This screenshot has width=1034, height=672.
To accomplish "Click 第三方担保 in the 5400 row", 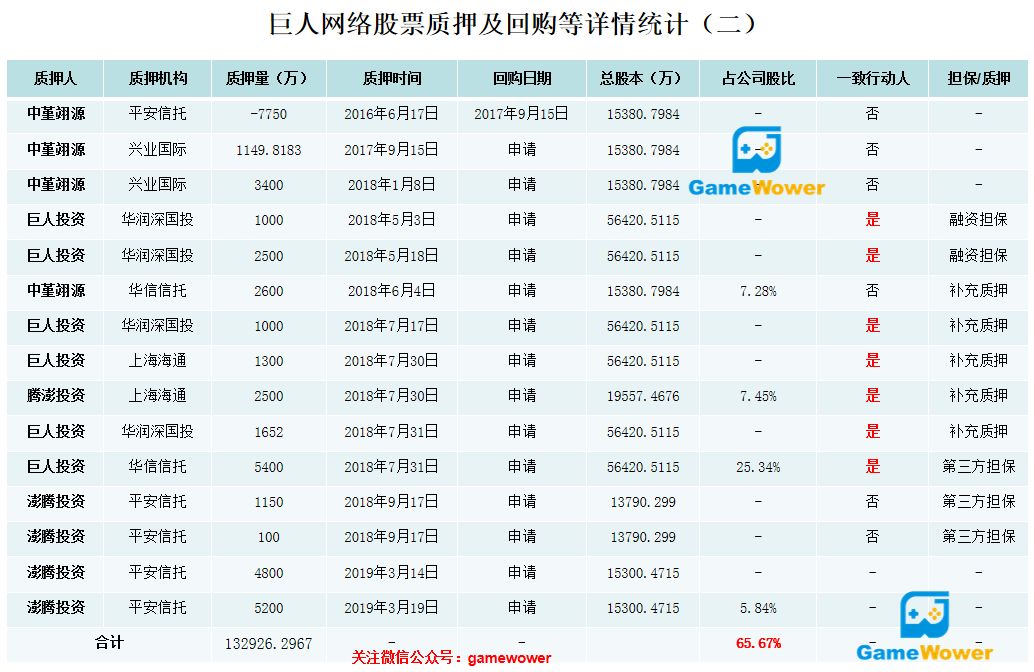I will (x=979, y=467).
